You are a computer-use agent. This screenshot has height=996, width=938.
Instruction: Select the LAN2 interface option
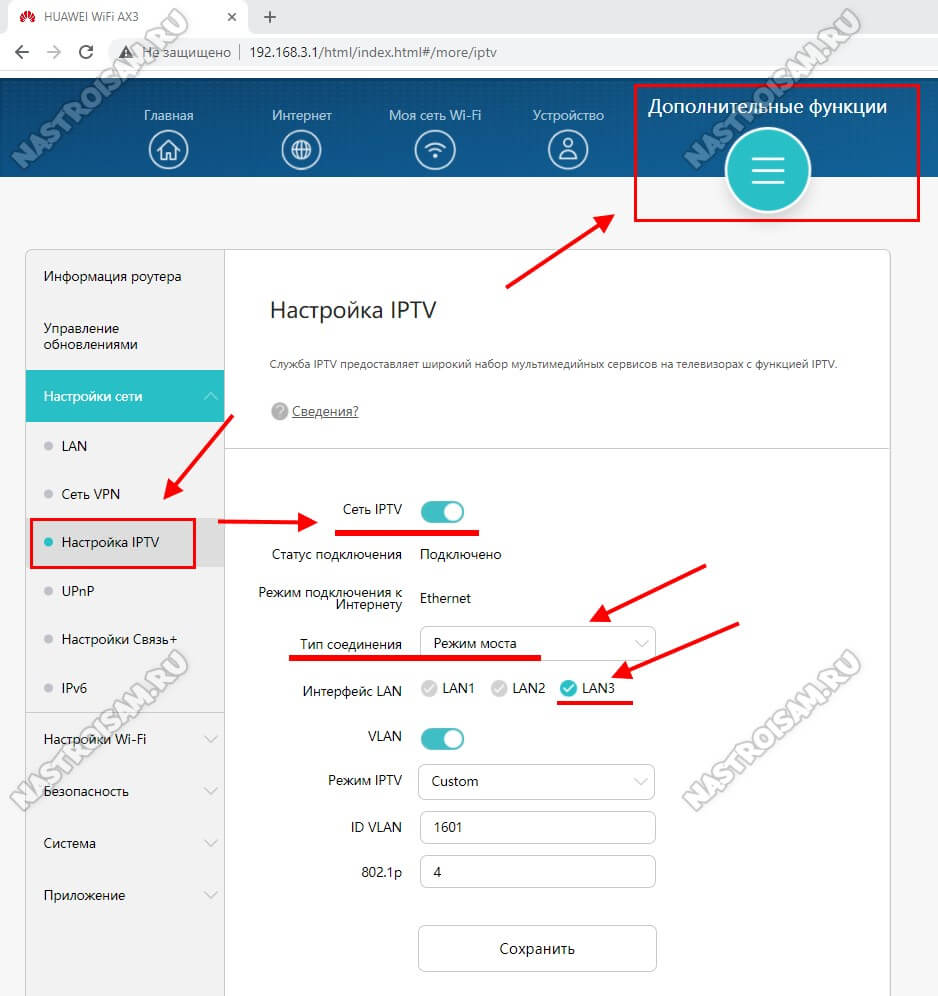(499, 689)
